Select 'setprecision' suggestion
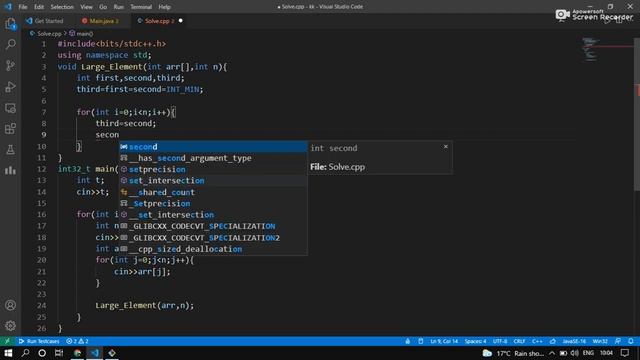Viewport: 640px width, 360px height. point(213,169)
